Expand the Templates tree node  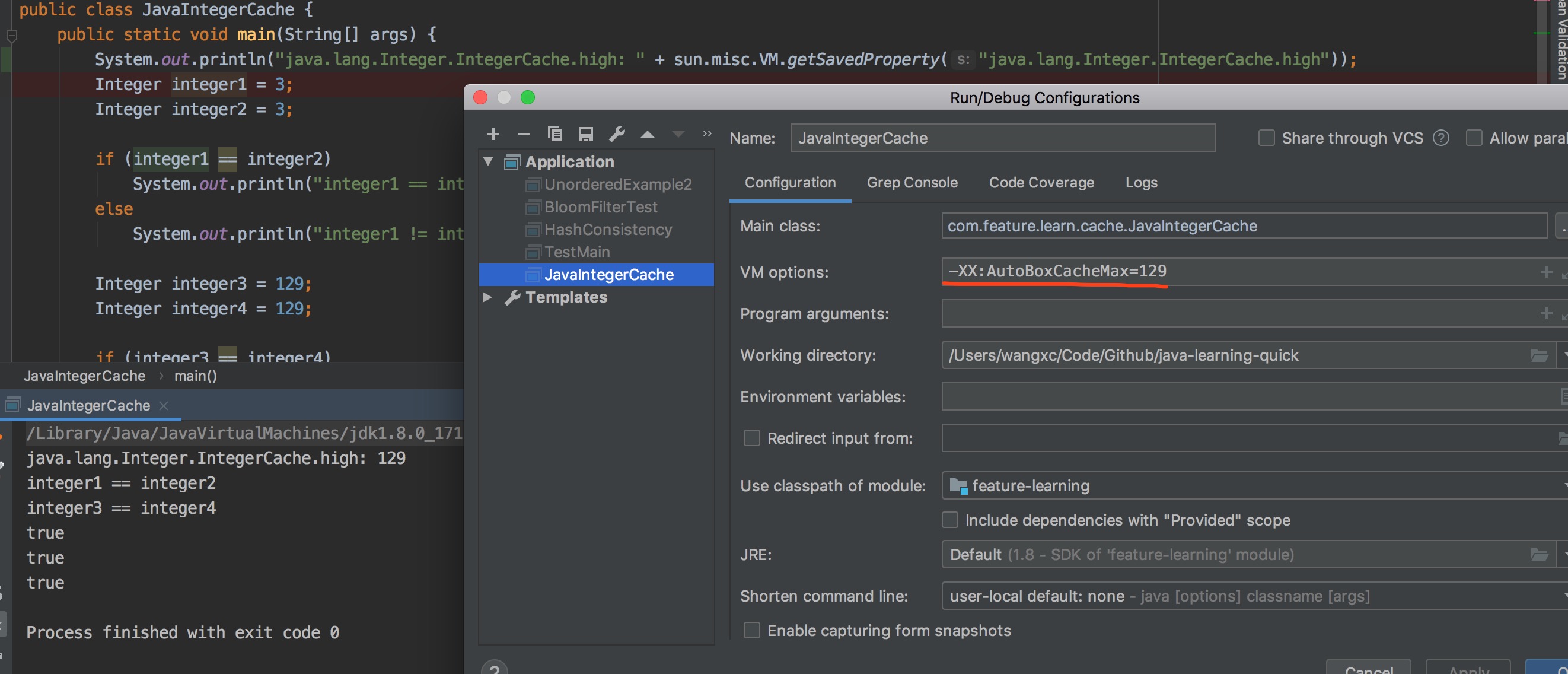pyautogui.click(x=487, y=297)
